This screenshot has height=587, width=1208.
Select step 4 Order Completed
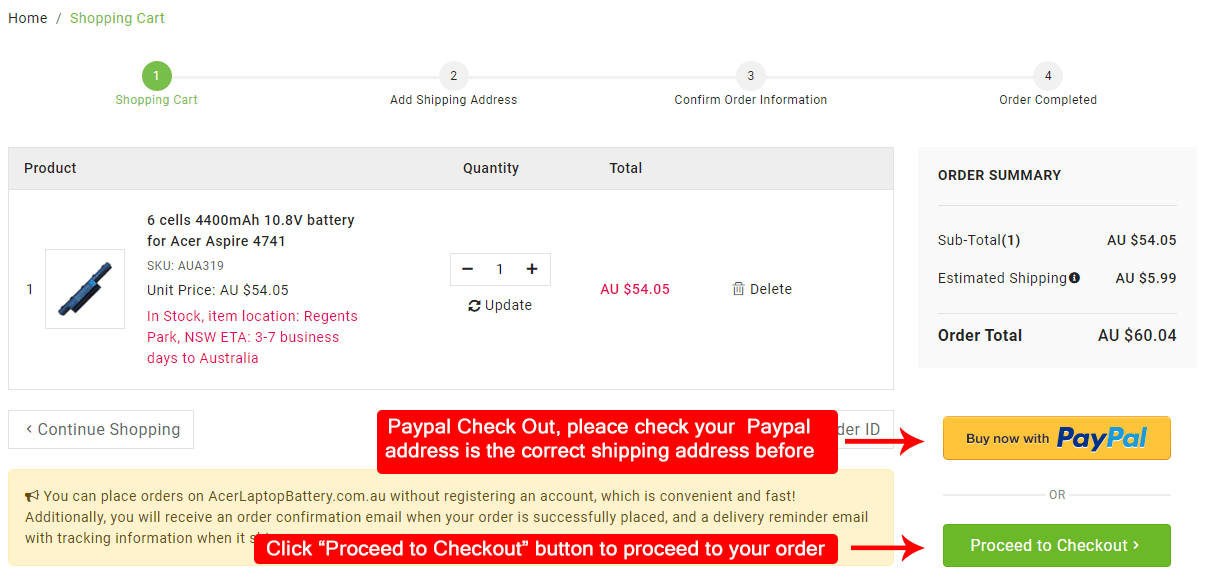(1047, 76)
